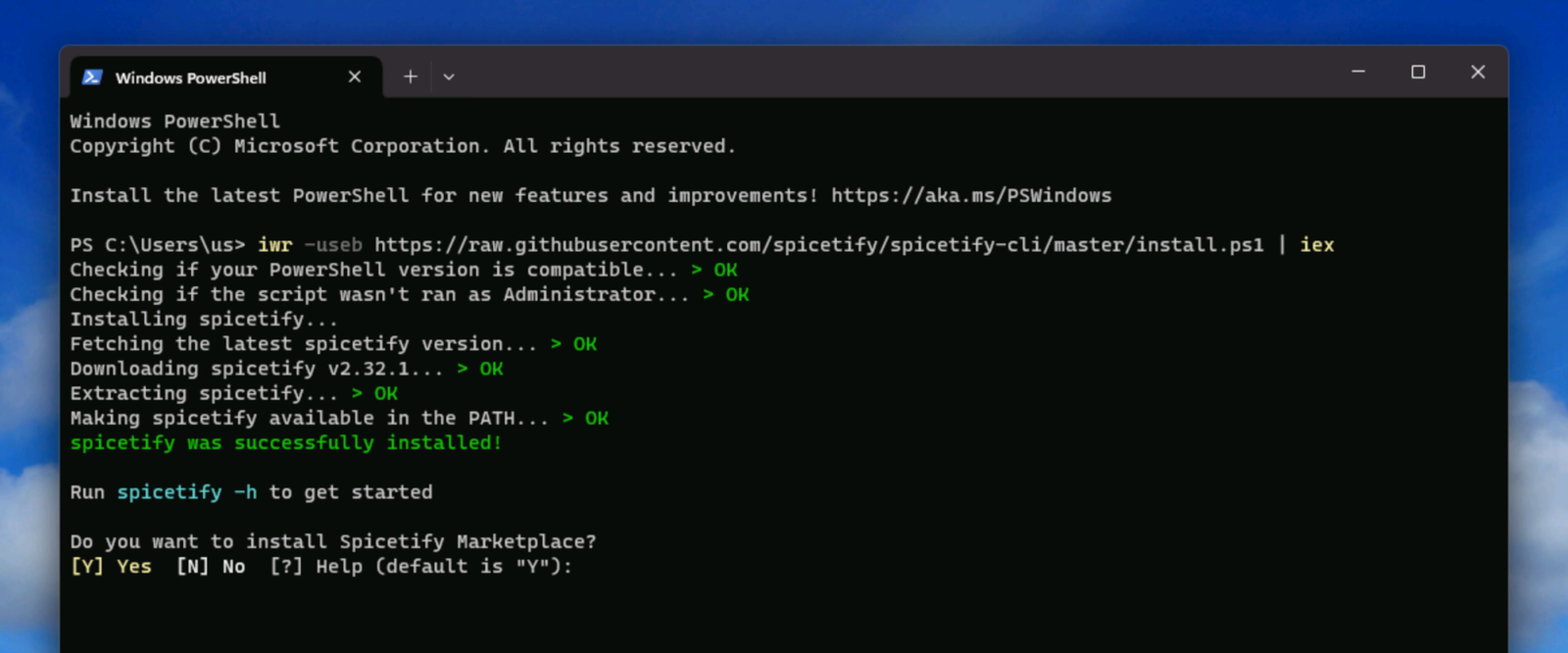
Task: Click the cyan 'spicetify -h' command text
Action: (x=186, y=492)
